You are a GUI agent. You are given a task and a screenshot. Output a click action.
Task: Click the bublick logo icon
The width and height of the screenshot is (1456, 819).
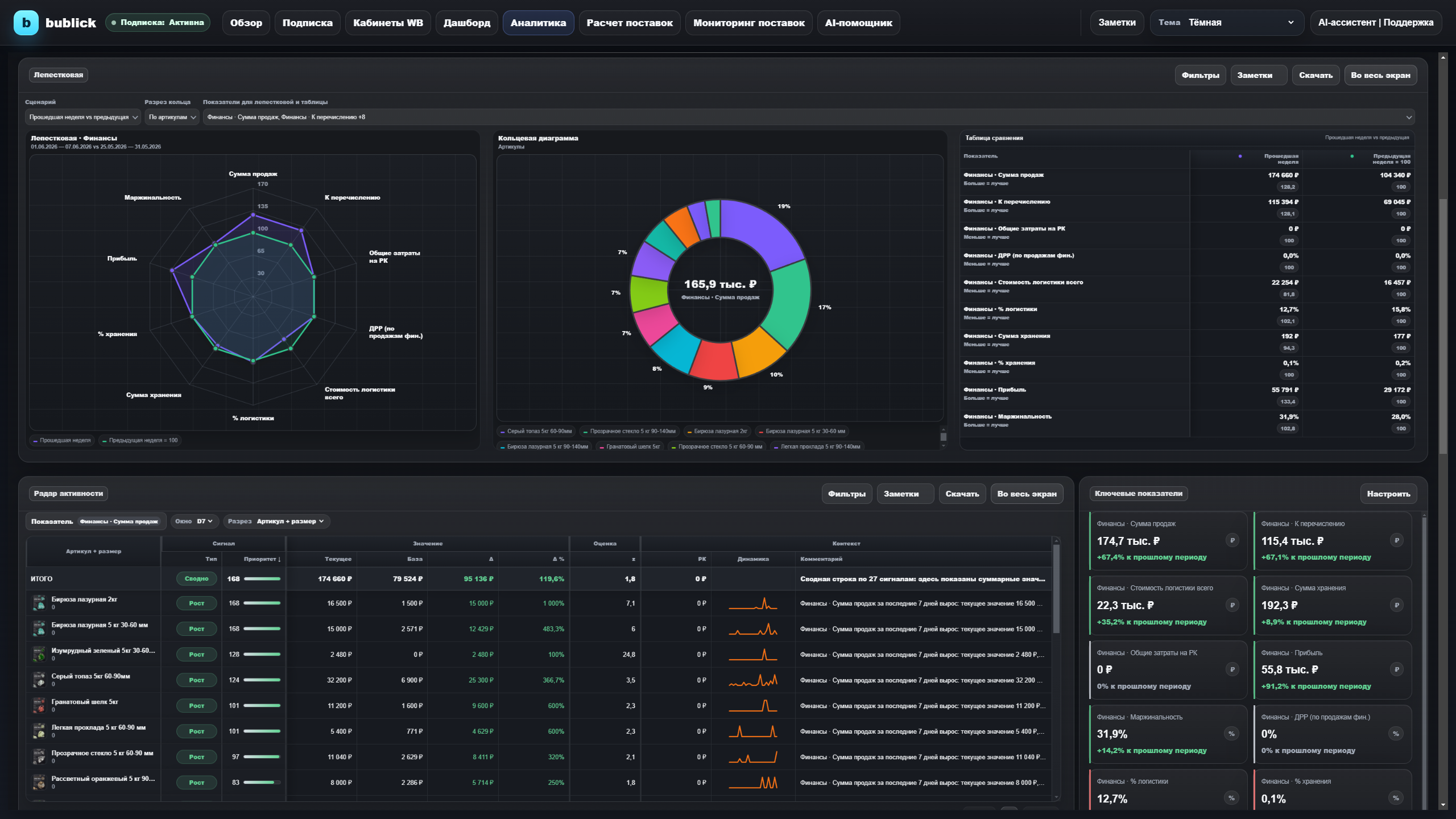26,23
